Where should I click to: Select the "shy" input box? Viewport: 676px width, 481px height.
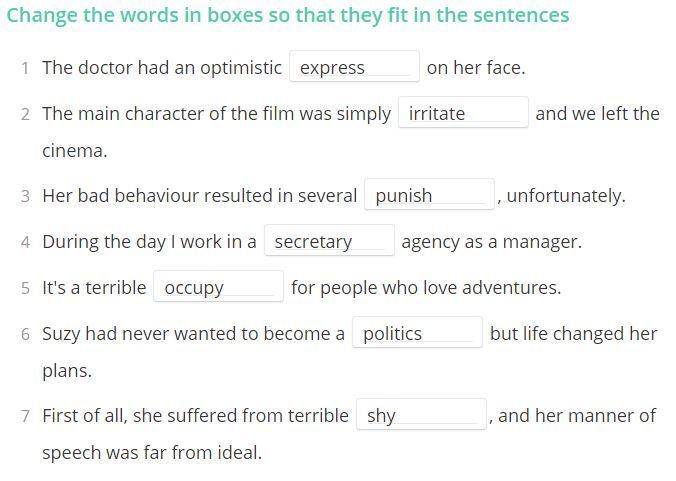(x=421, y=416)
